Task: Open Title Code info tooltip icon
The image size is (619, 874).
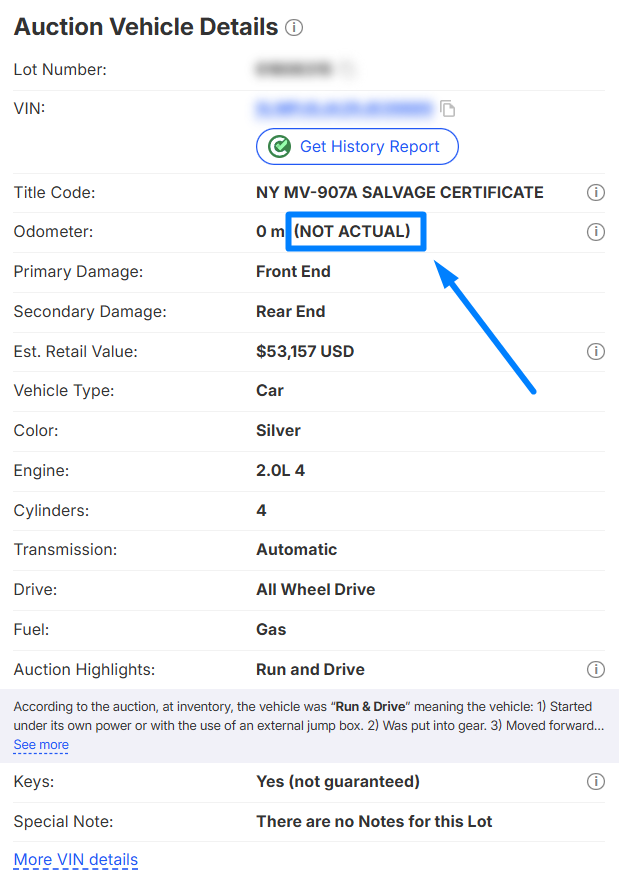Action: click(596, 192)
